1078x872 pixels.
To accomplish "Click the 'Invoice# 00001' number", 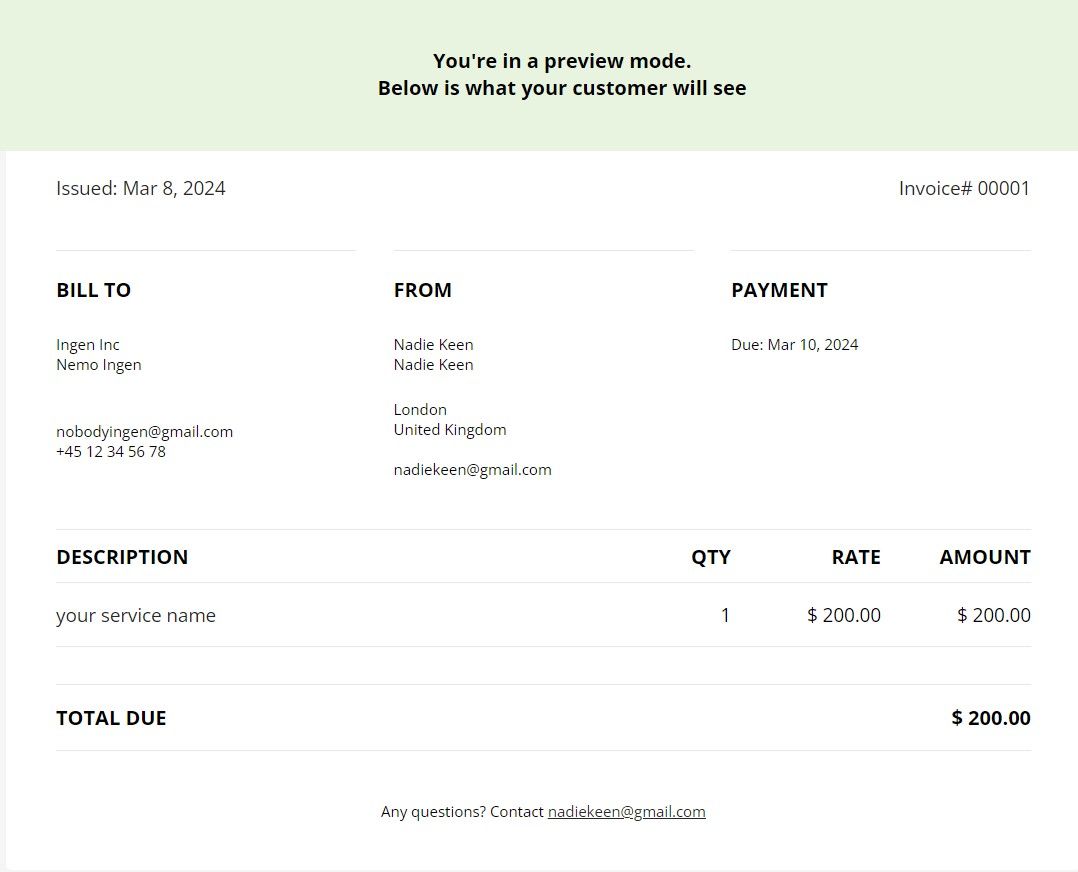I will click(x=965, y=188).
